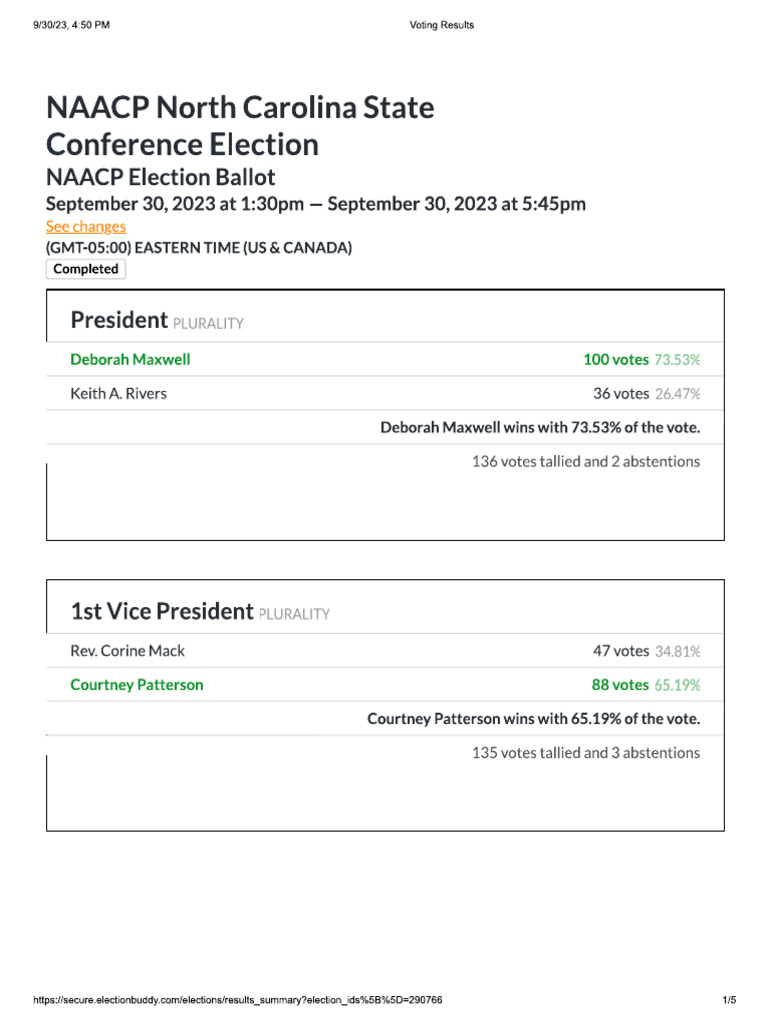This screenshot has width=768, height=1024.
Task: Click the 36 votes figure for Rivers
Action: (x=621, y=393)
